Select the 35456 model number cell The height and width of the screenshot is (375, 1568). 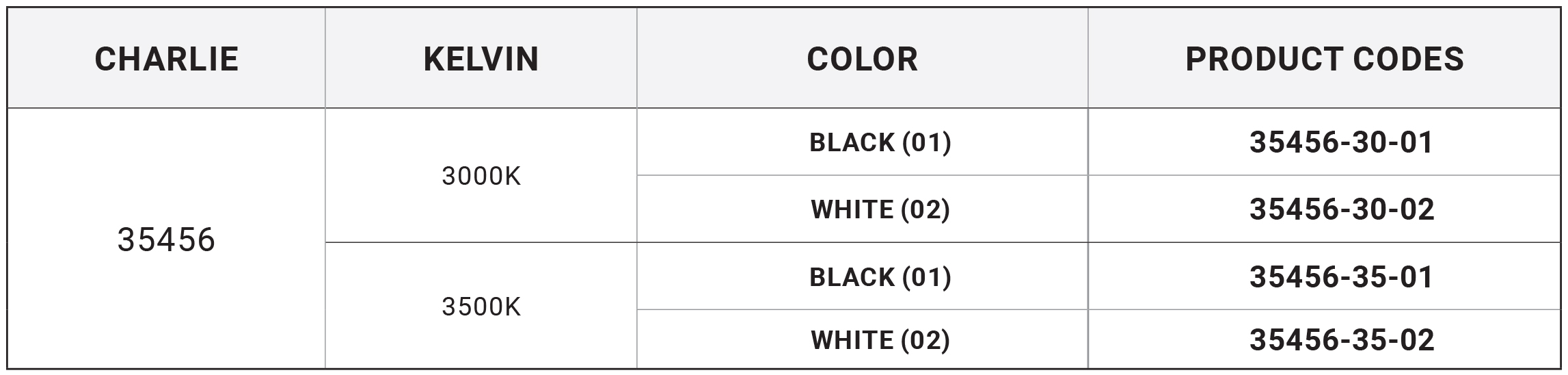coord(166,240)
